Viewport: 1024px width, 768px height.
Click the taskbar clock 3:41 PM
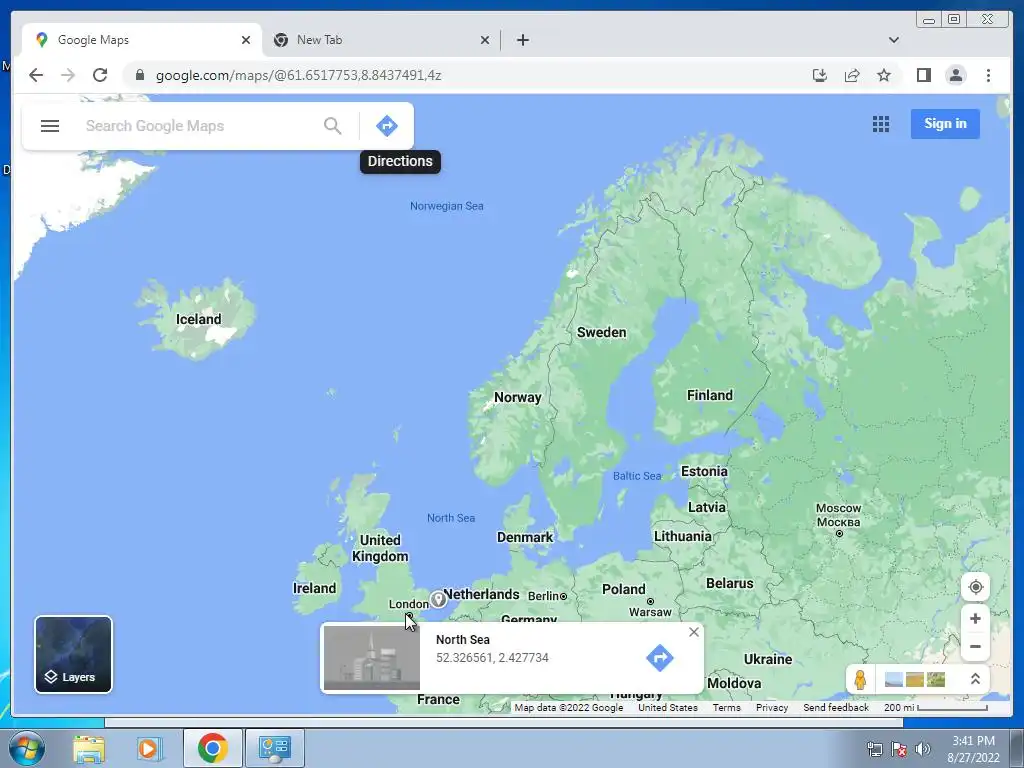click(x=973, y=741)
